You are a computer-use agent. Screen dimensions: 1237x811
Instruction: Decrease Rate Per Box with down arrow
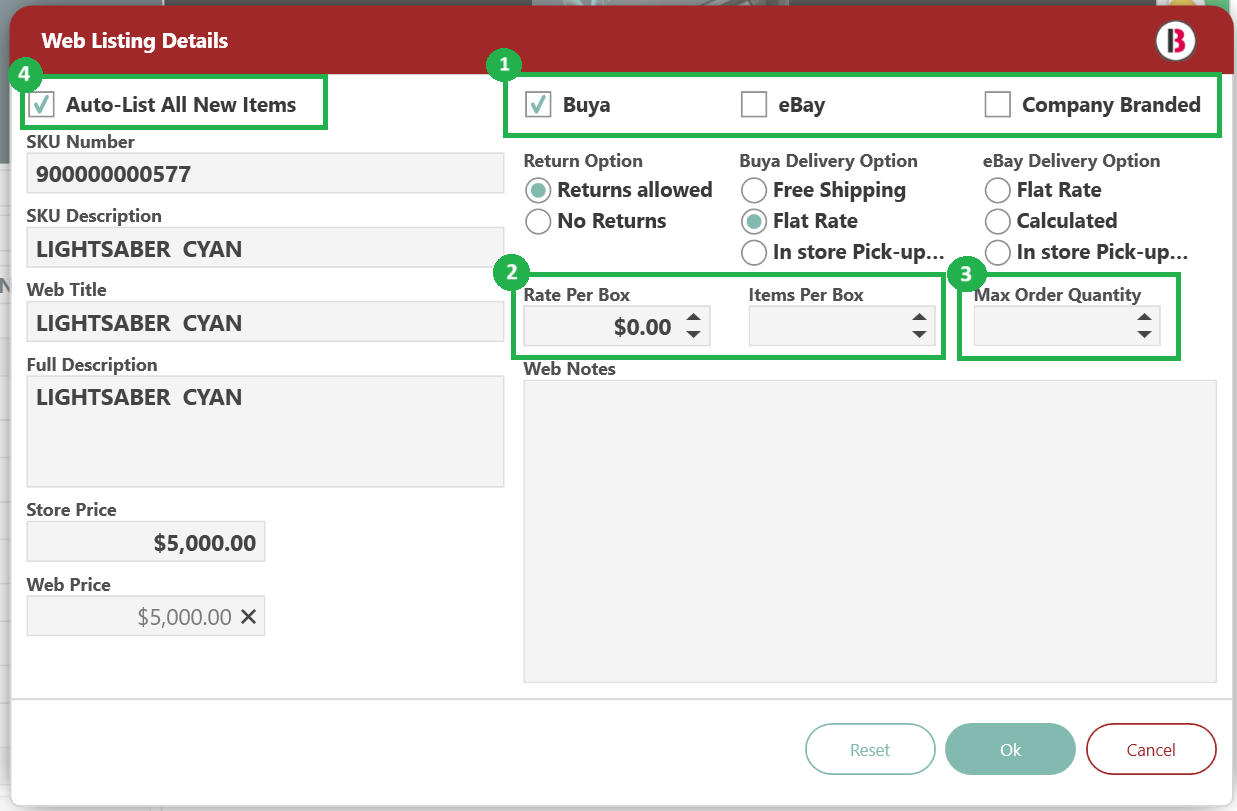pyautogui.click(x=693, y=334)
